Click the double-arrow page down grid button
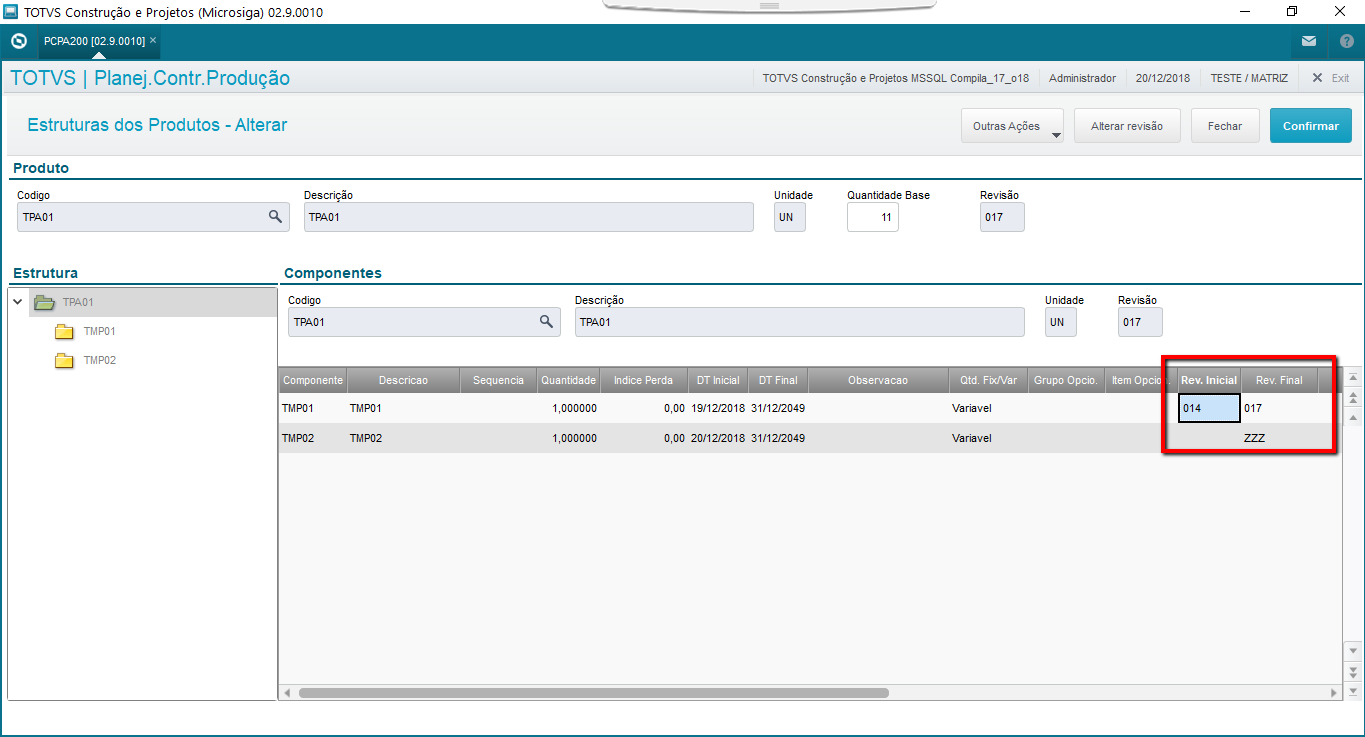The image size is (1365, 737). [1354, 671]
